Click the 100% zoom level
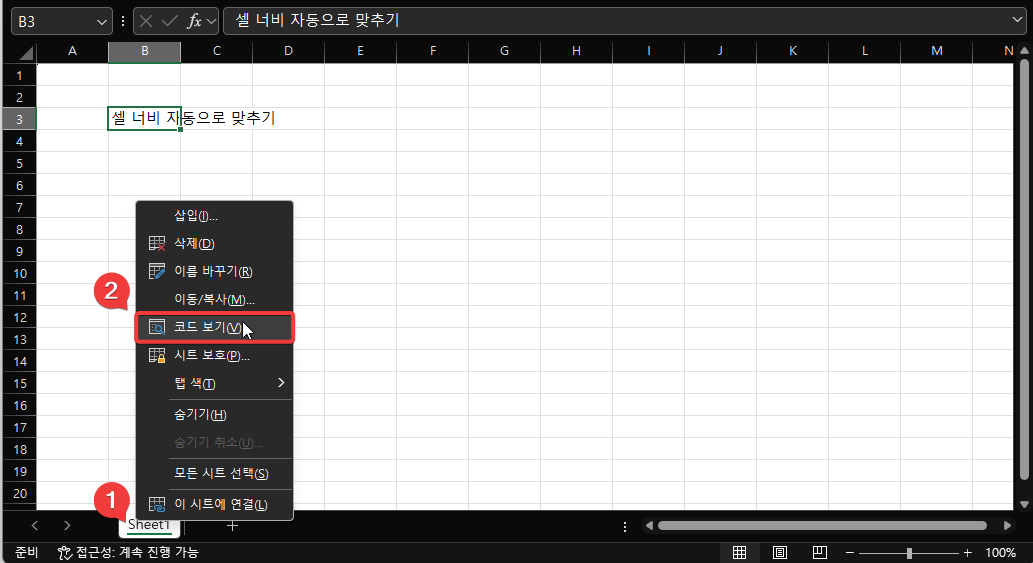This screenshot has width=1033, height=563. 1000,553
